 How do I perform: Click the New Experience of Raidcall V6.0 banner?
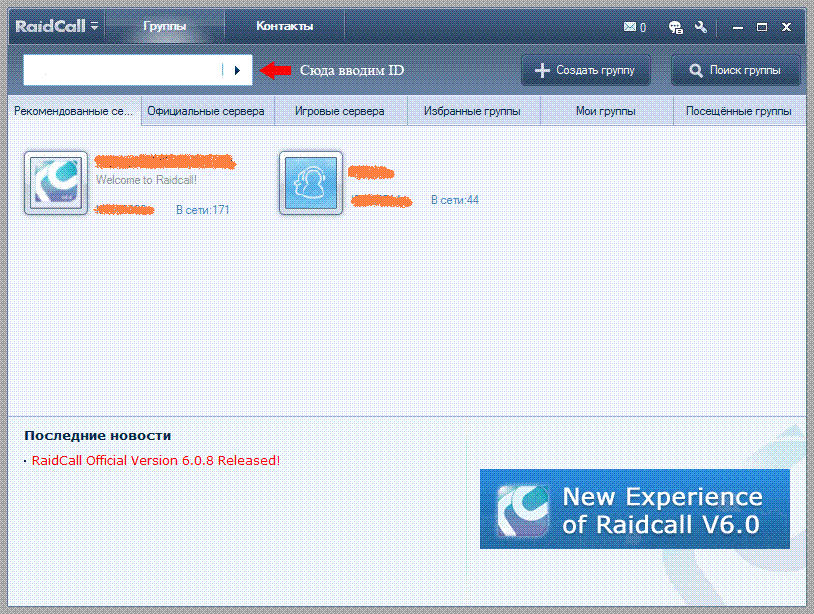pos(634,509)
